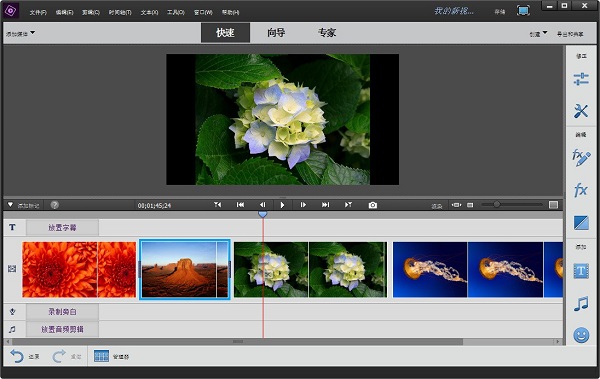Screen dimensions: 600x379
Task: Open the Applied Effects fx pencil icon
Action: (x=581, y=157)
